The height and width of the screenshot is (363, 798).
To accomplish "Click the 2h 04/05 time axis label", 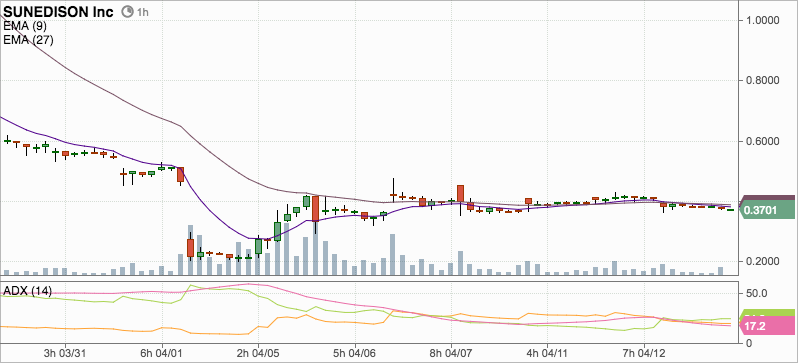I will tap(258, 352).
